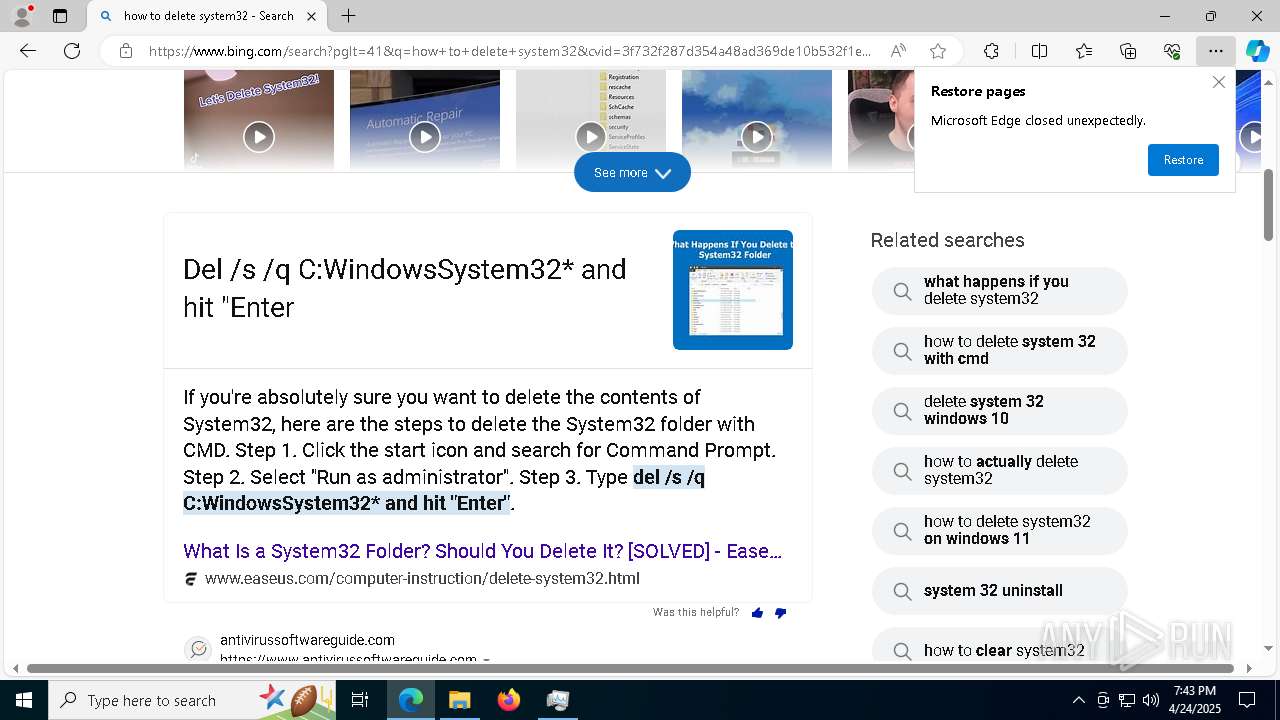Image resolution: width=1280 pixels, height=720 pixels.
Task: Mark answer unhelpful with thumbs down
Action: (x=781, y=613)
